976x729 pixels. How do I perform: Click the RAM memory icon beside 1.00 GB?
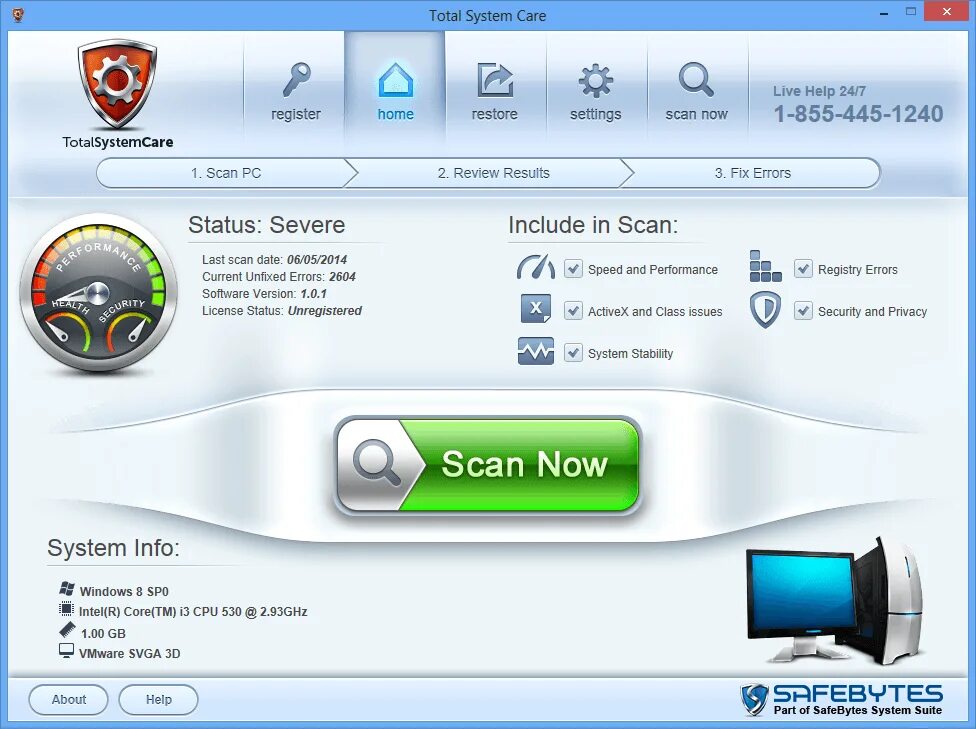[x=67, y=630]
